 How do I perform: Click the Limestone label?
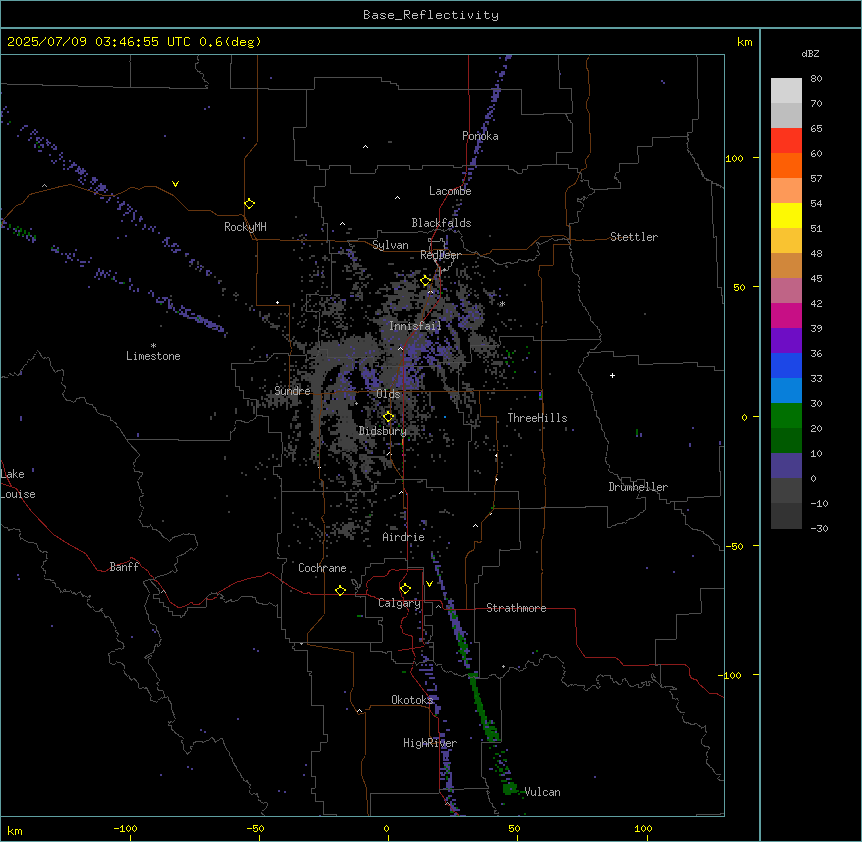point(153,356)
